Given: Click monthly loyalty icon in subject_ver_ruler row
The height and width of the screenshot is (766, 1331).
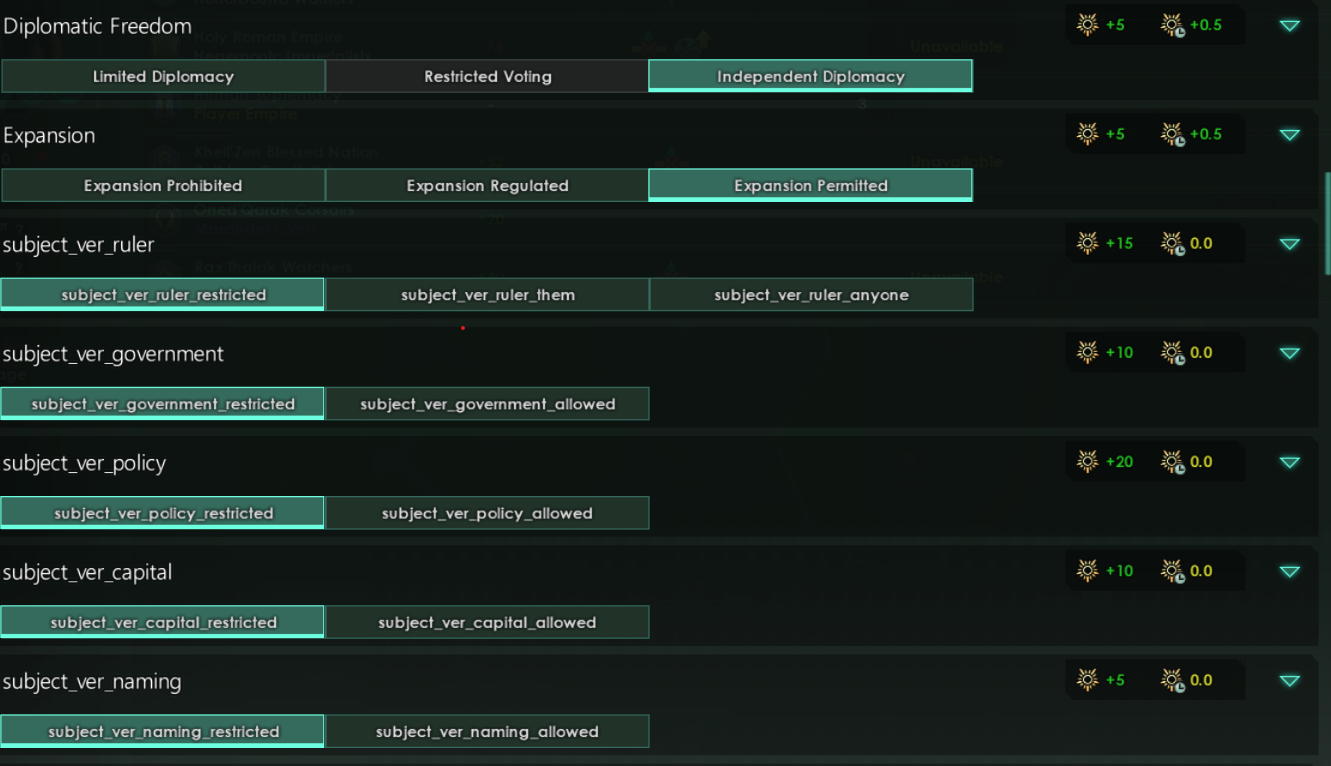Looking at the screenshot, I should coord(1173,242).
